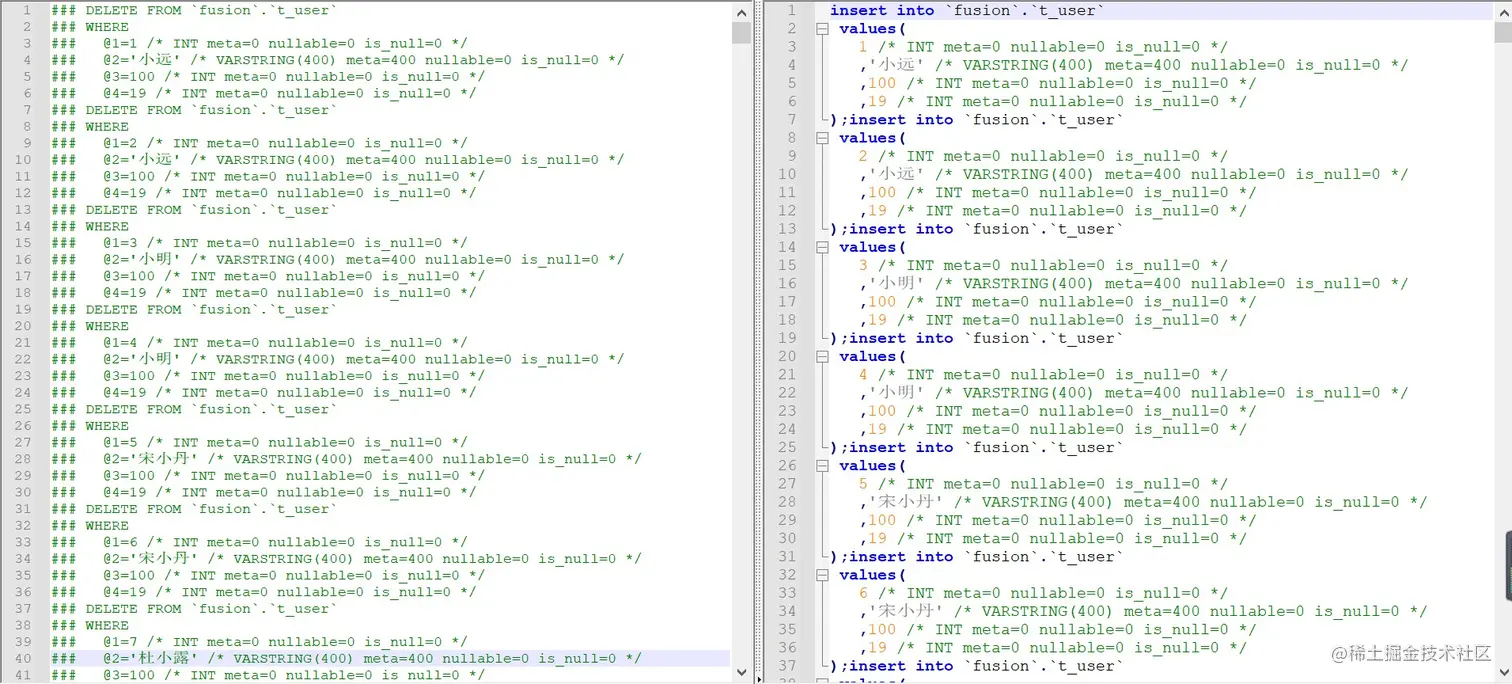
Task: Click ',19' on right-pane line 6
Action: 872,101
